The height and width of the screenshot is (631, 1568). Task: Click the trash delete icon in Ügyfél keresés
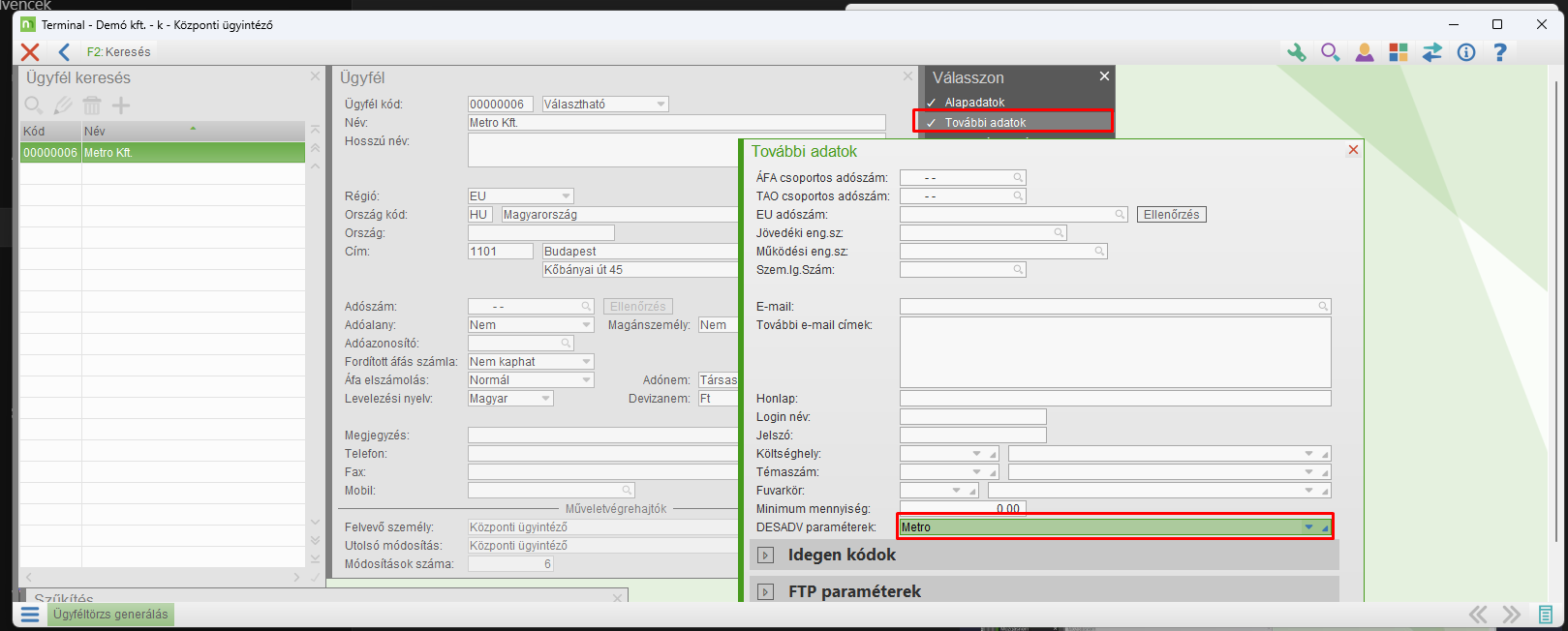(92, 105)
